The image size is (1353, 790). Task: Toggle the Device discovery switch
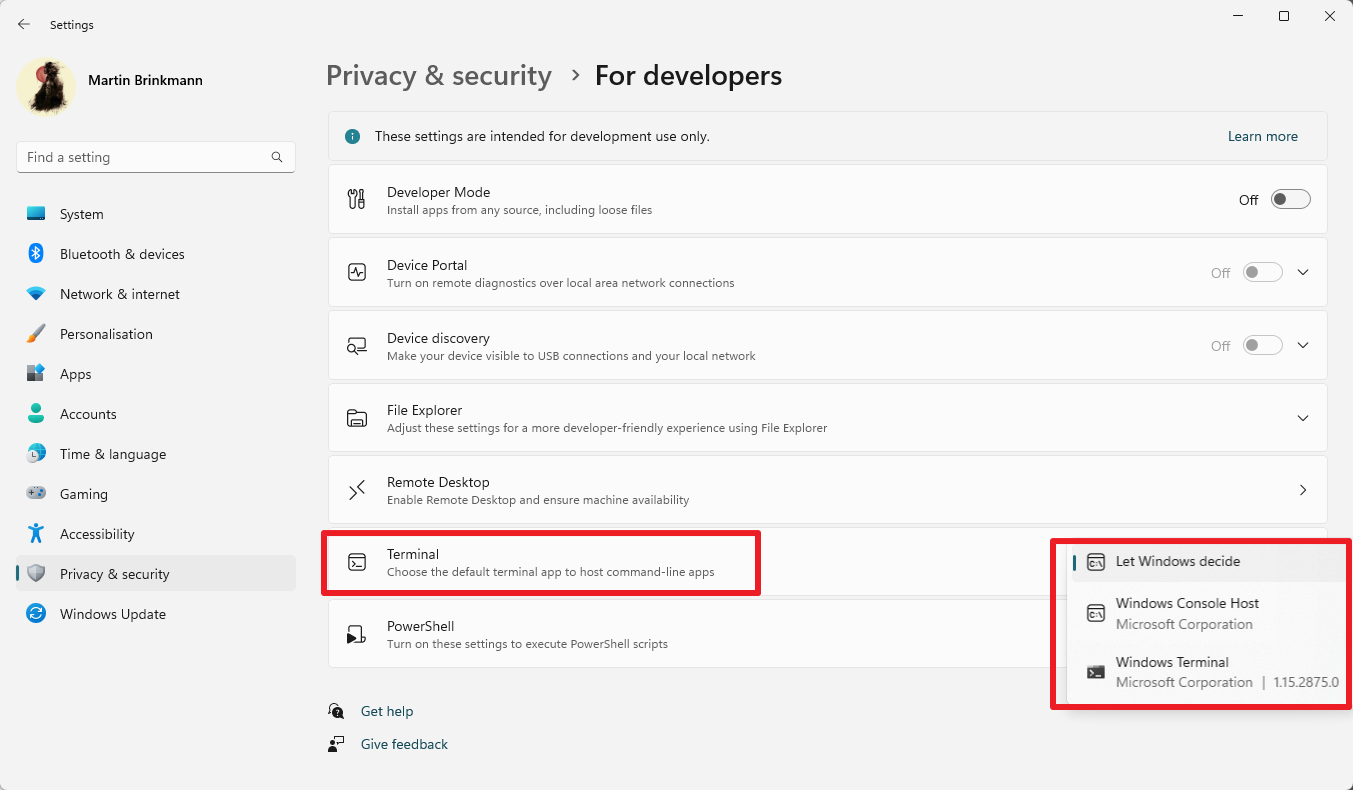[x=1262, y=345]
